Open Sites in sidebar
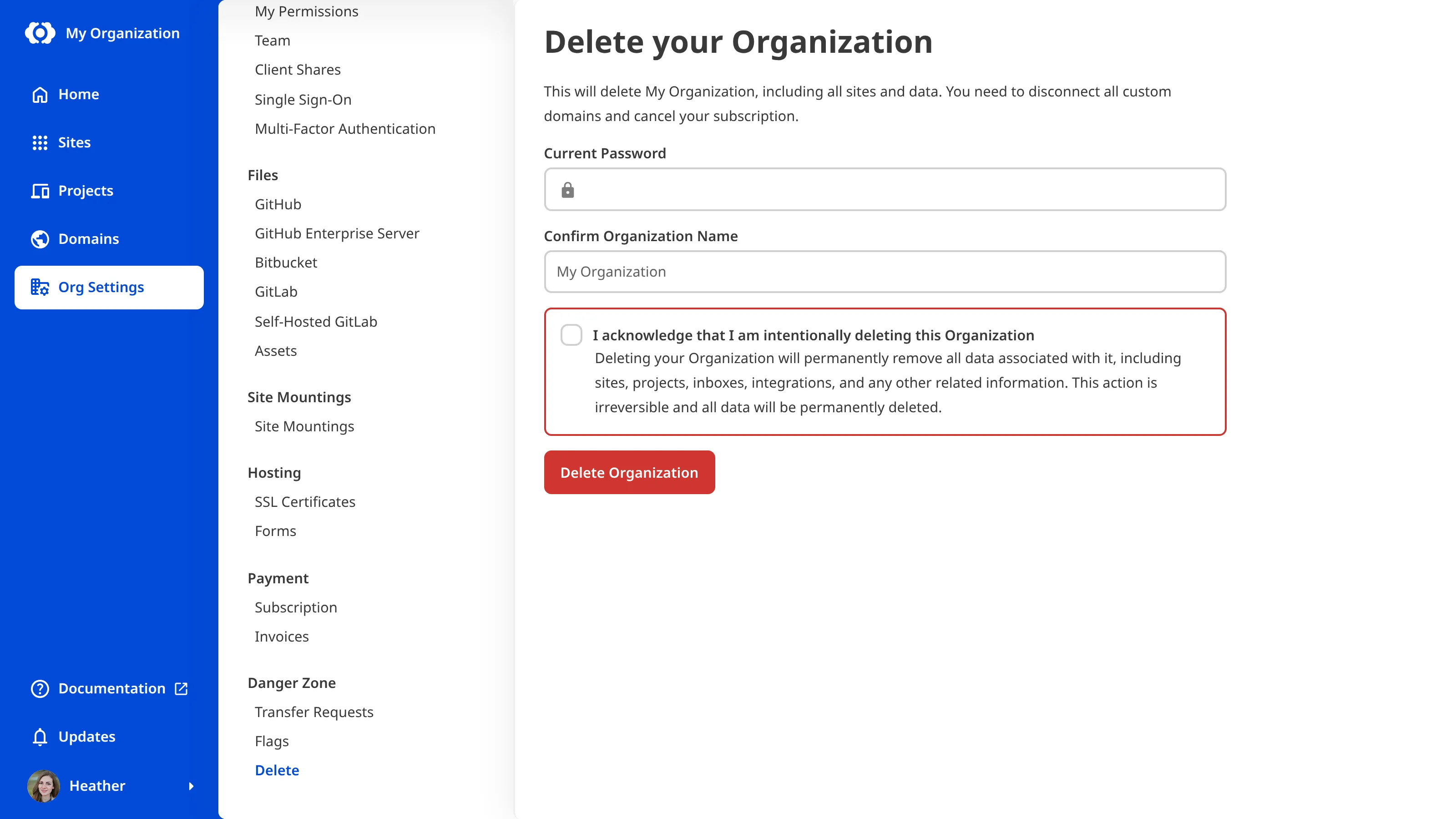This screenshot has width=1456, height=819. (109, 142)
